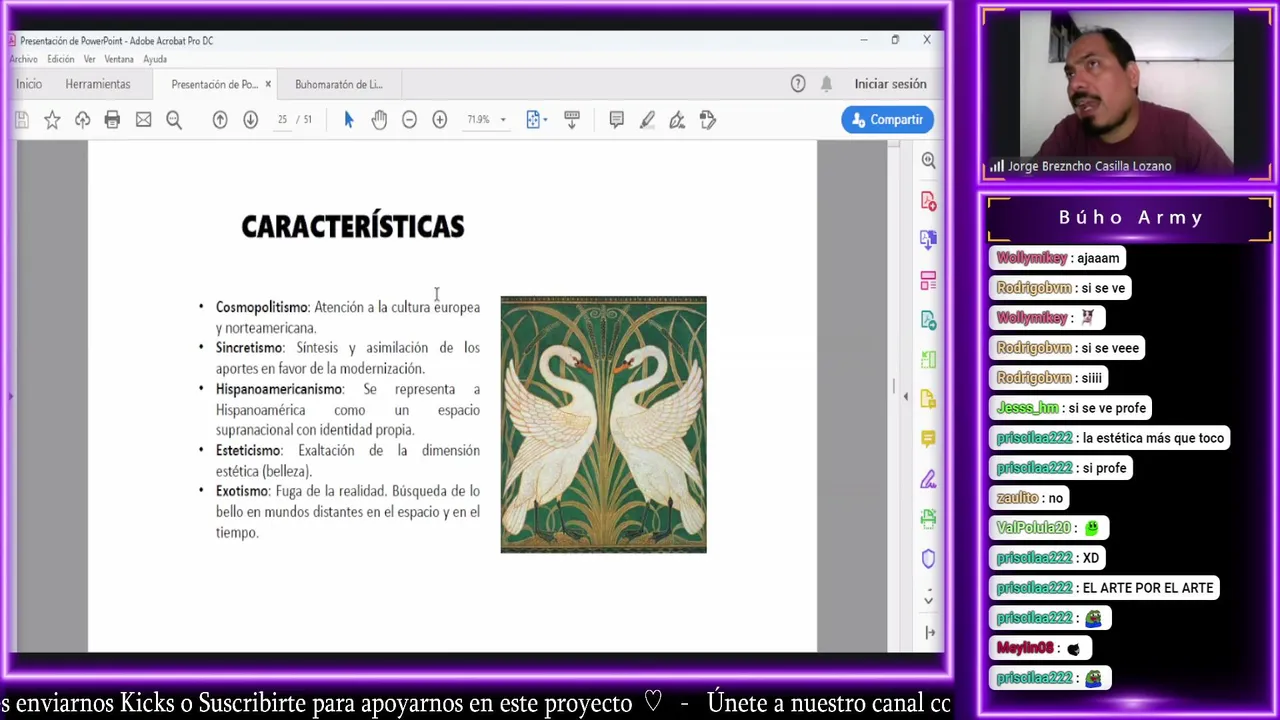This screenshot has width=1280, height=720.
Task: Switch to the Buhomaratón de Li... tab
Action: click(339, 84)
